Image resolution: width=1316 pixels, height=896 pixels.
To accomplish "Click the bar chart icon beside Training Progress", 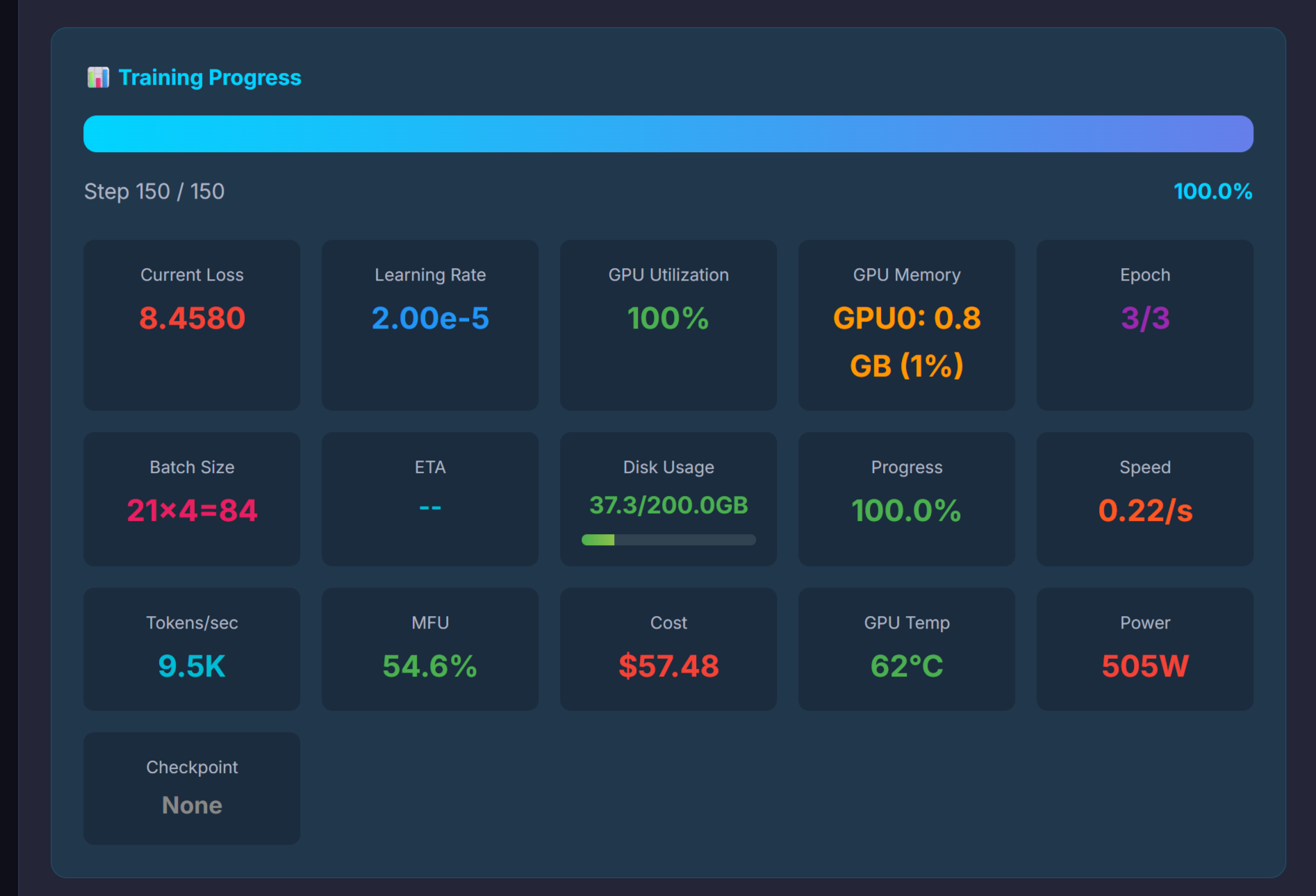I will 98,77.
